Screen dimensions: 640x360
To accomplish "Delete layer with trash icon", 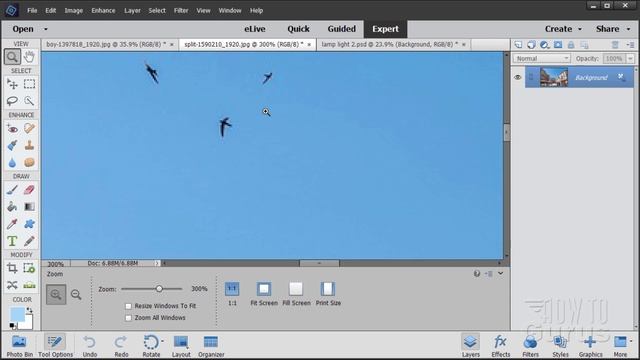I will 615,44.
